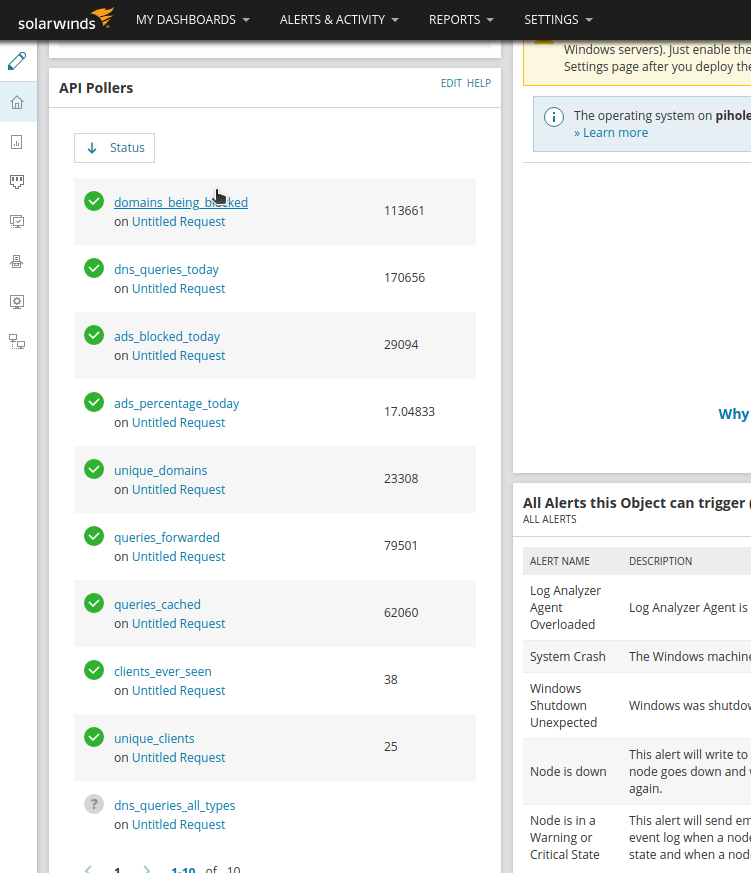Image resolution: width=751 pixels, height=873 pixels.
Task: Click green status icon for clients_ever_seen
Action: [94, 670]
